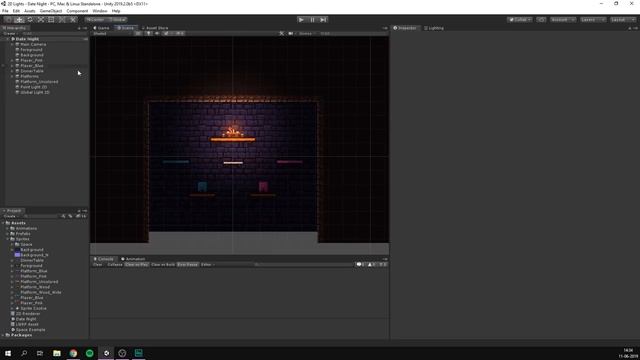
Task: Select Background_N sprite in Project
Action: click(34, 255)
